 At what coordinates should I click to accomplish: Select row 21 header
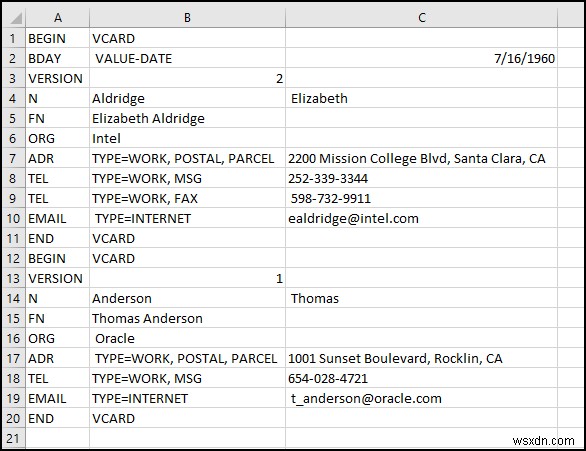(x=13, y=438)
